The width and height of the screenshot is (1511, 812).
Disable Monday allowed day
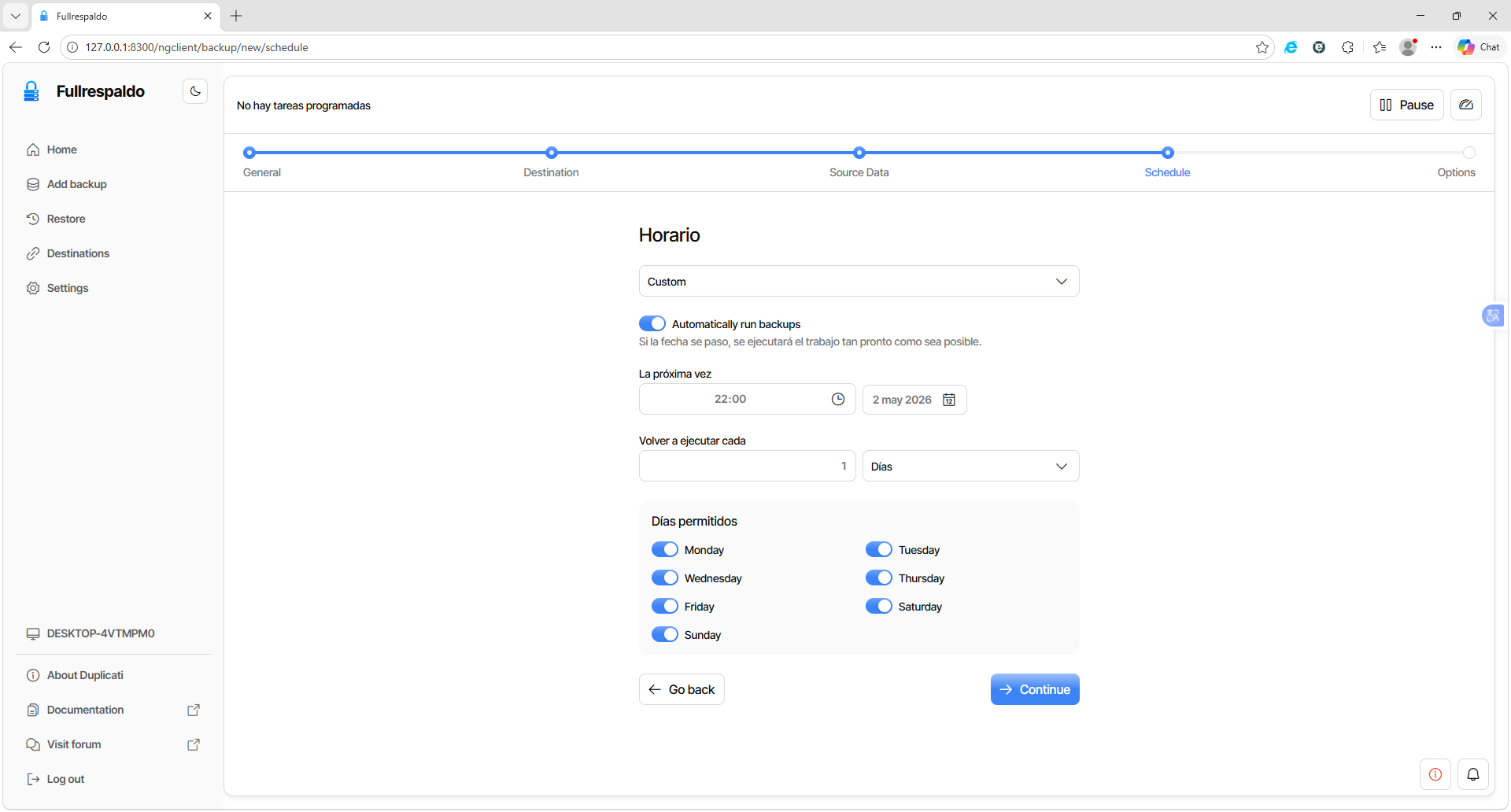665,549
